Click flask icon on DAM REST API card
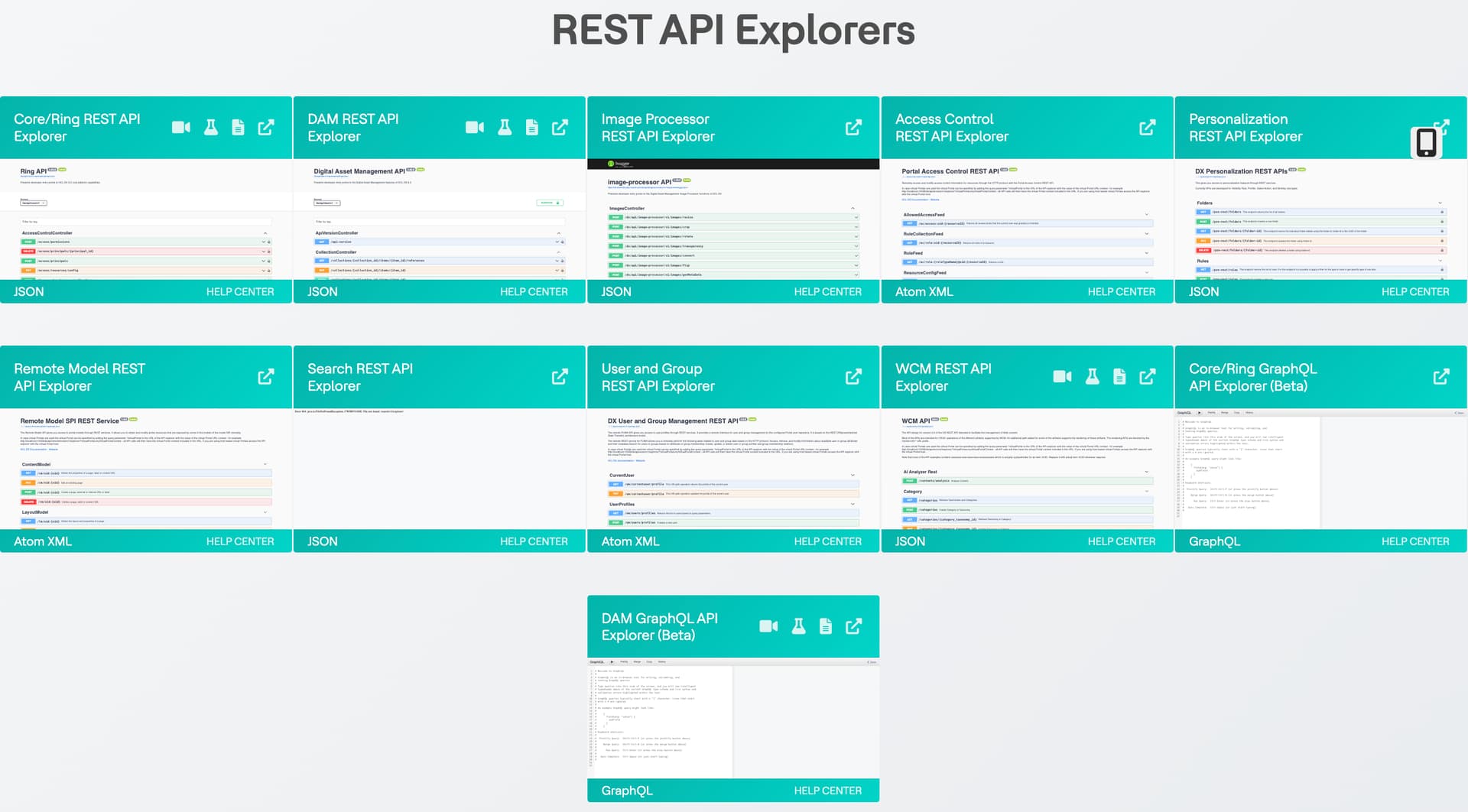The image size is (1468, 812). click(505, 128)
